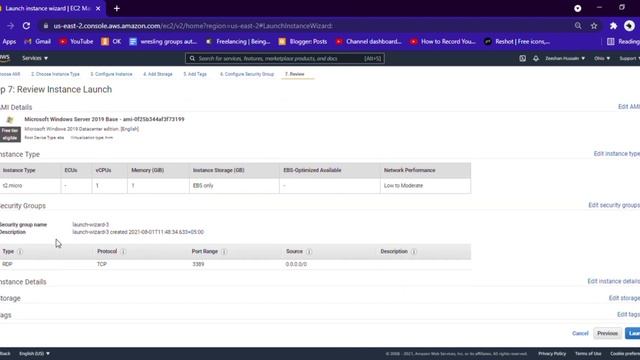Open the Privacy Policy footer link

tap(552, 353)
